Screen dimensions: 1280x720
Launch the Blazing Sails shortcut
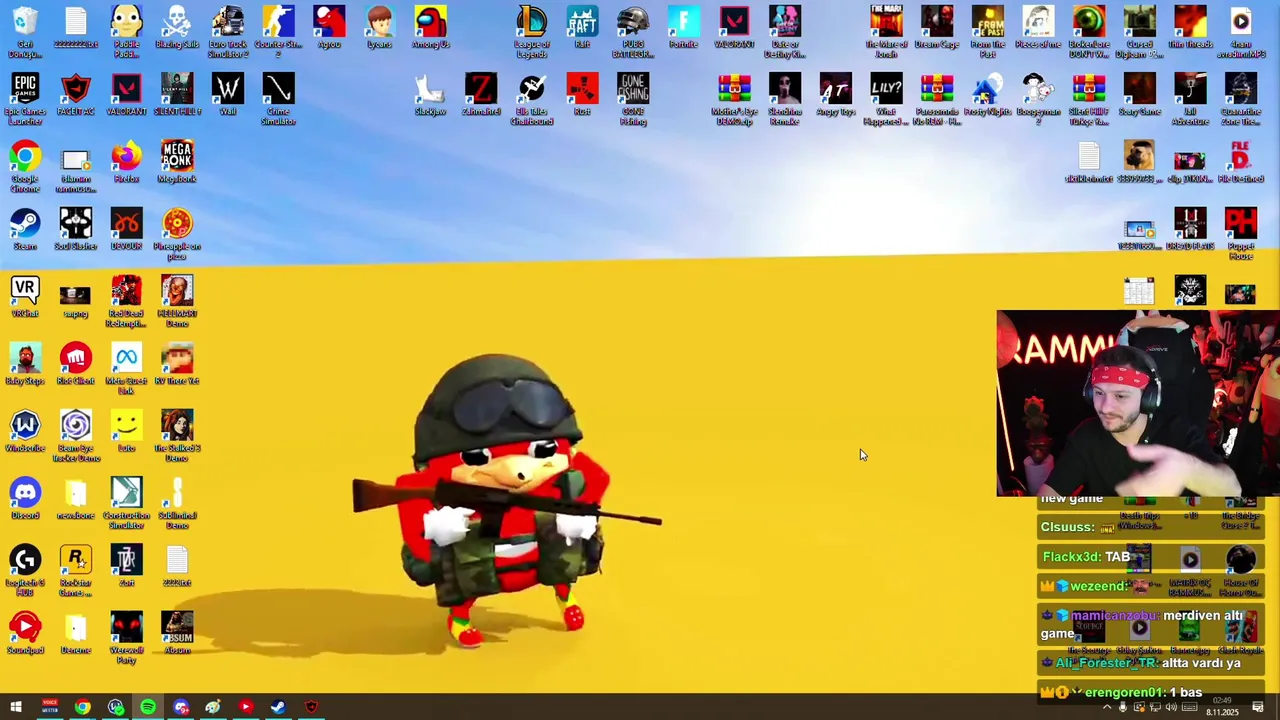(177, 28)
